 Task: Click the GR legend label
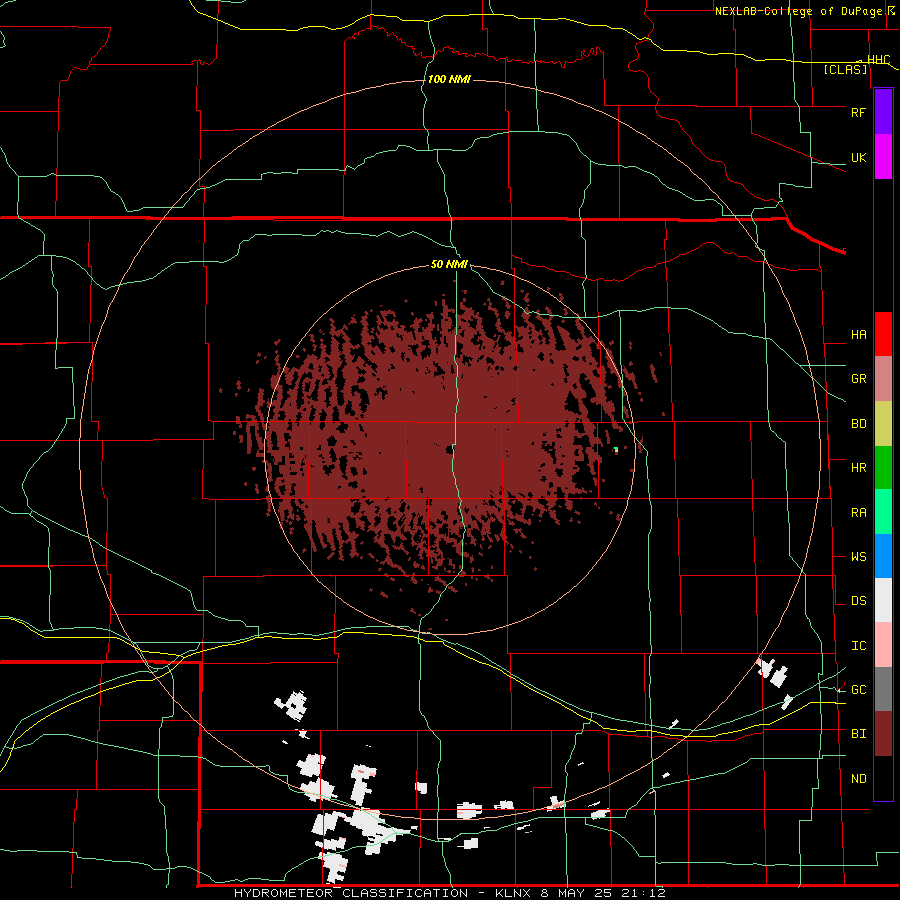(x=858, y=379)
